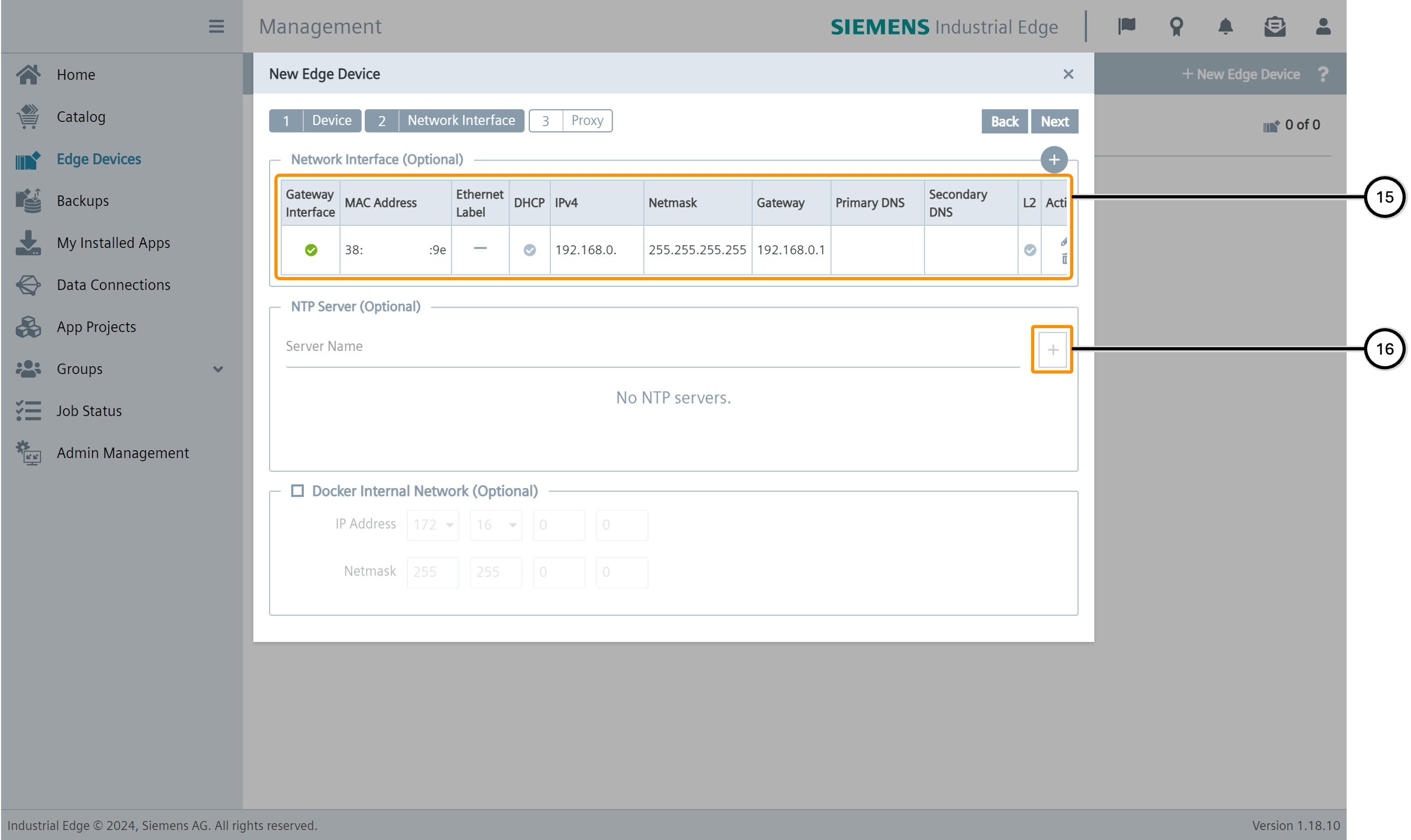This screenshot has height=840, width=1411.
Task: Open the 172 IP address dropdown
Action: coord(433,524)
